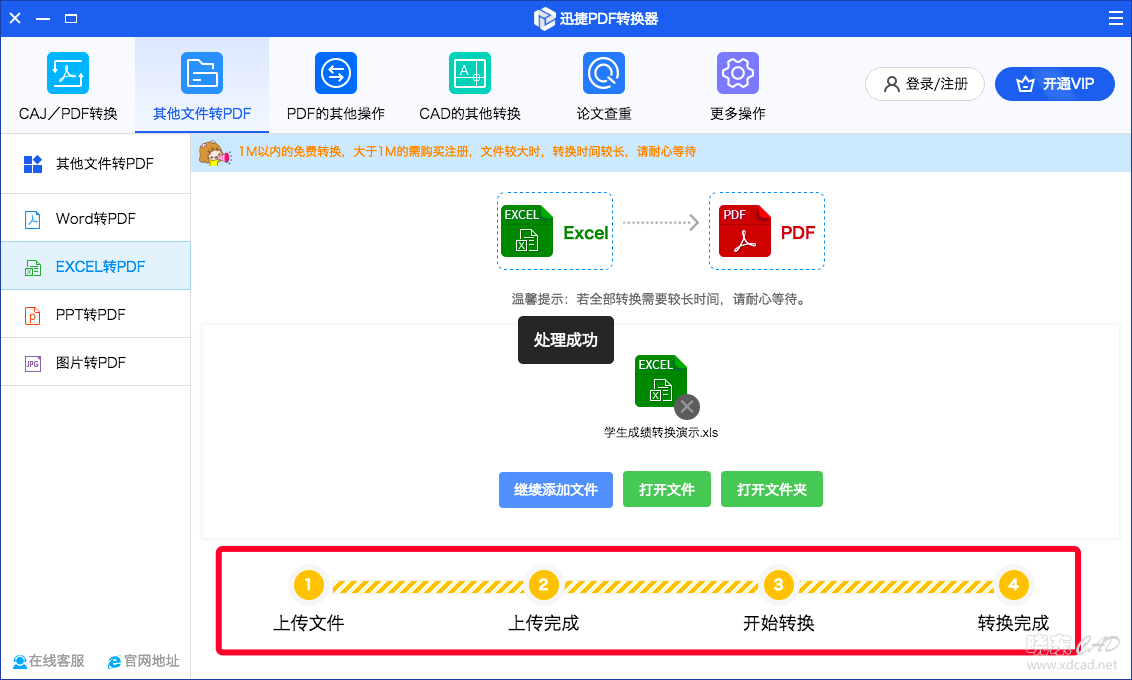Image resolution: width=1132 pixels, height=680 pixels.
Task: Open the 官网地址 link
Action: click(x=144, y=661)
